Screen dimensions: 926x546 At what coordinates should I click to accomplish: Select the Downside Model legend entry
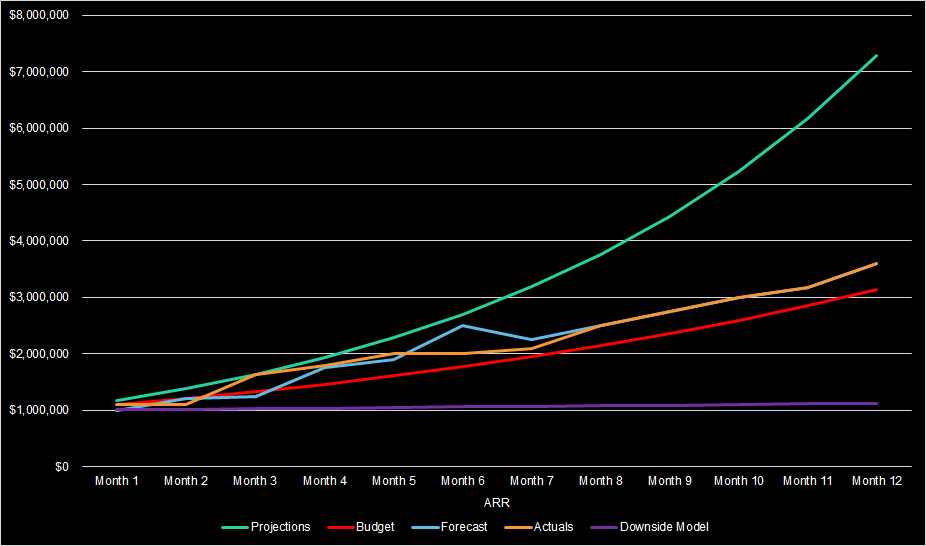pos(650,527)
